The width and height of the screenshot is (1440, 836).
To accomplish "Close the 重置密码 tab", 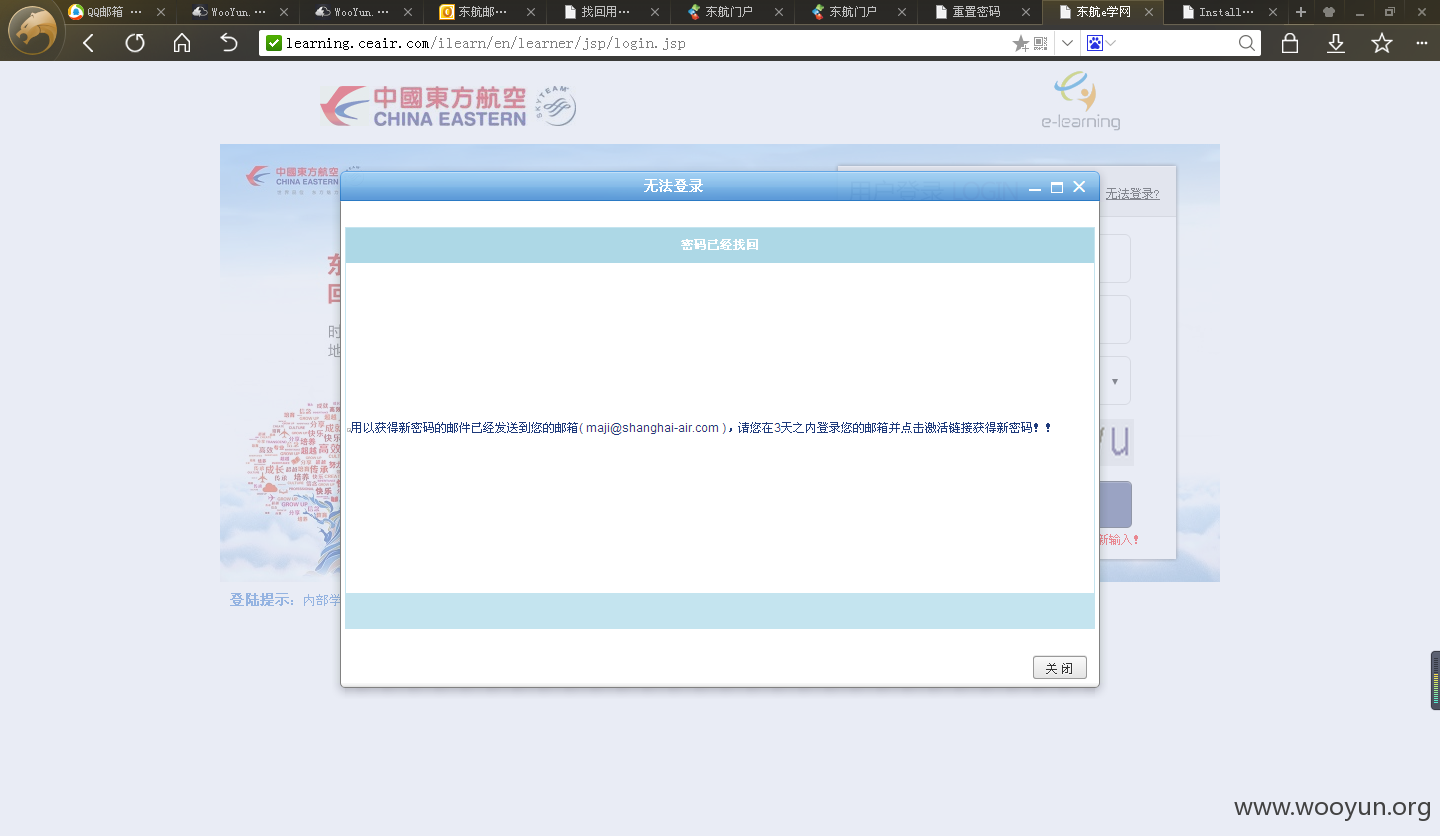I will [x=1025, y=12].
